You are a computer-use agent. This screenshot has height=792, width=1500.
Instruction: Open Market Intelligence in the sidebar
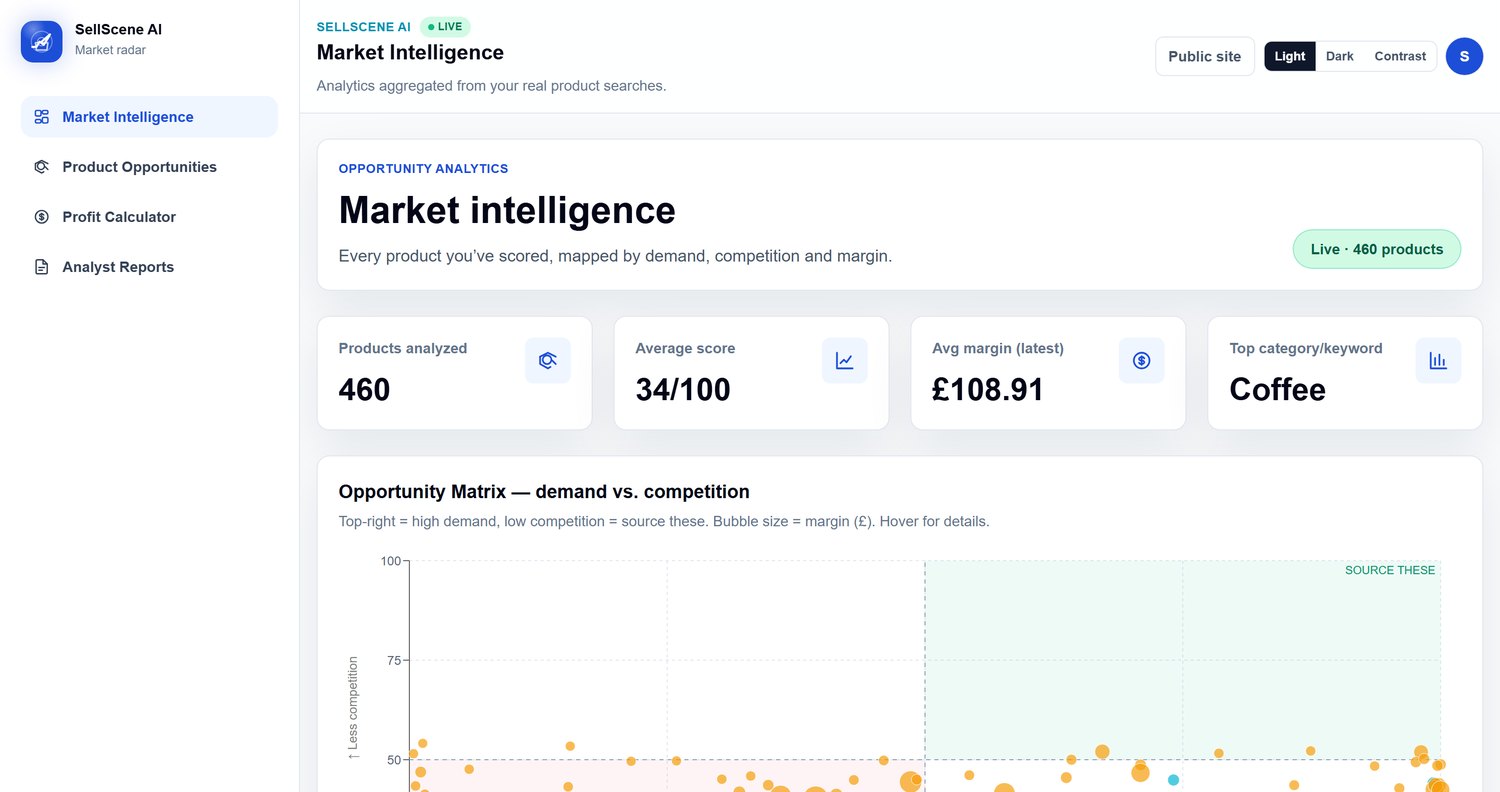[149, 117]
